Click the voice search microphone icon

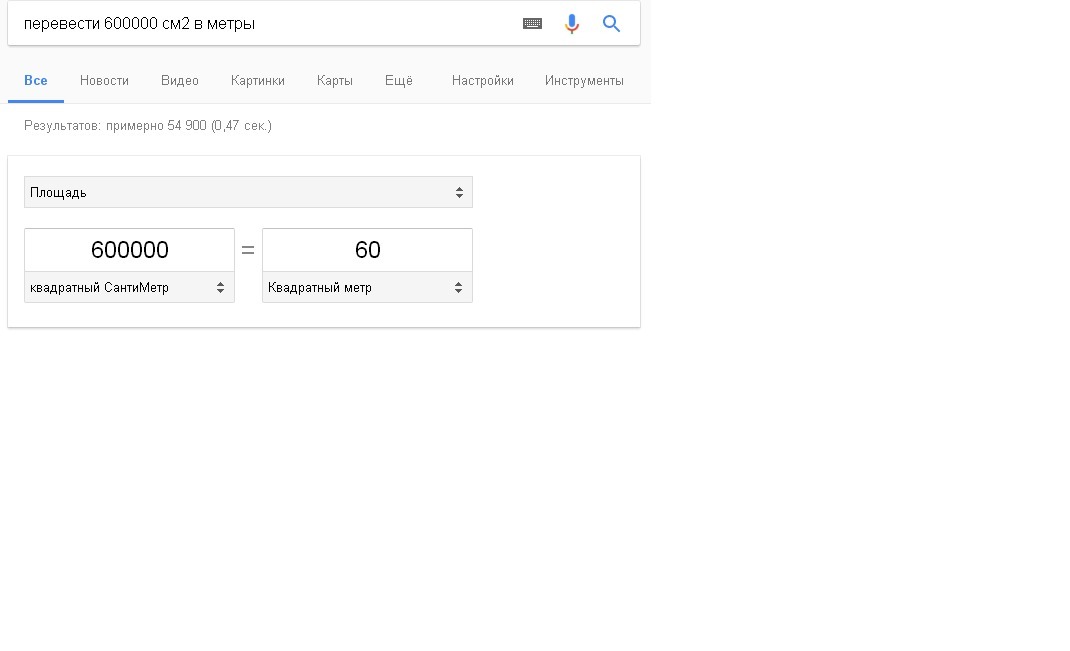(x=572, y=24)
